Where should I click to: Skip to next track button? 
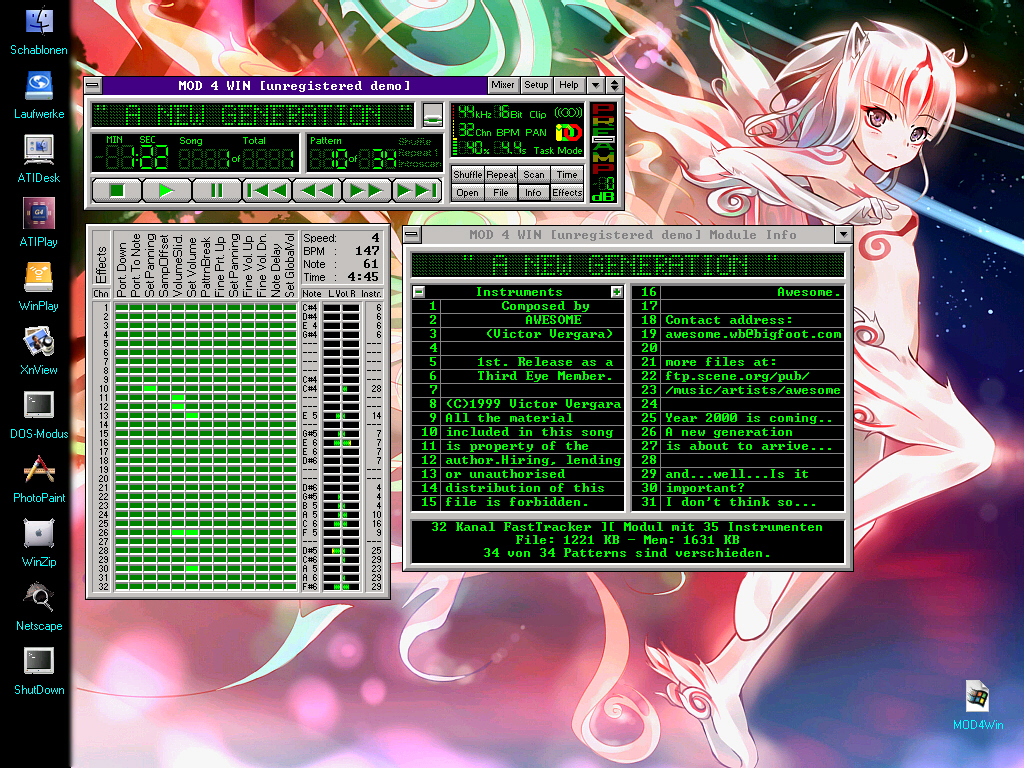[417, 191]
